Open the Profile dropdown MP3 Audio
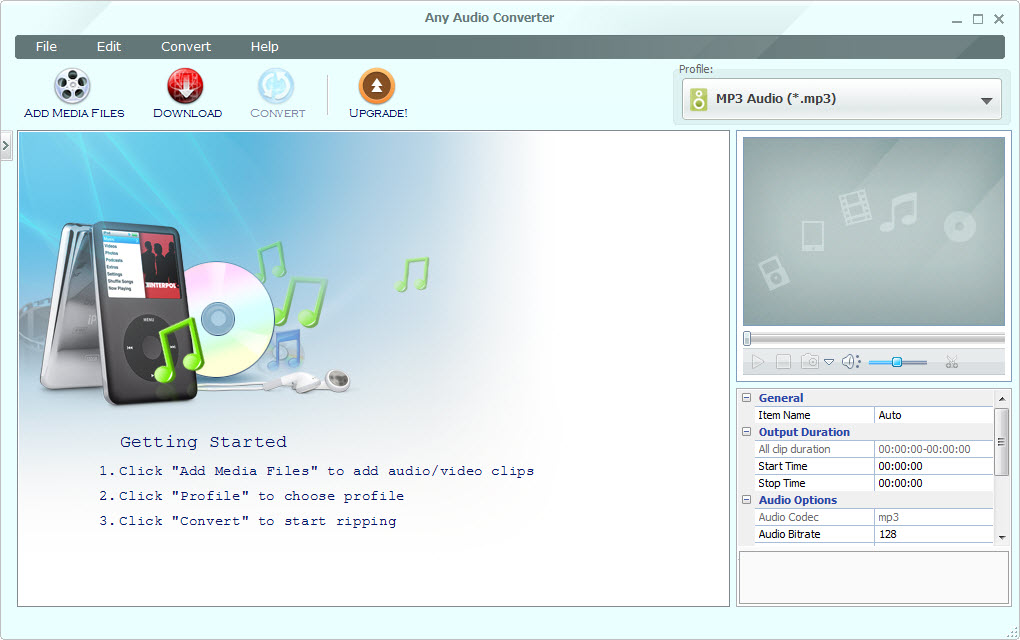This screenshot has height=640, width=1020. (842, 99)
